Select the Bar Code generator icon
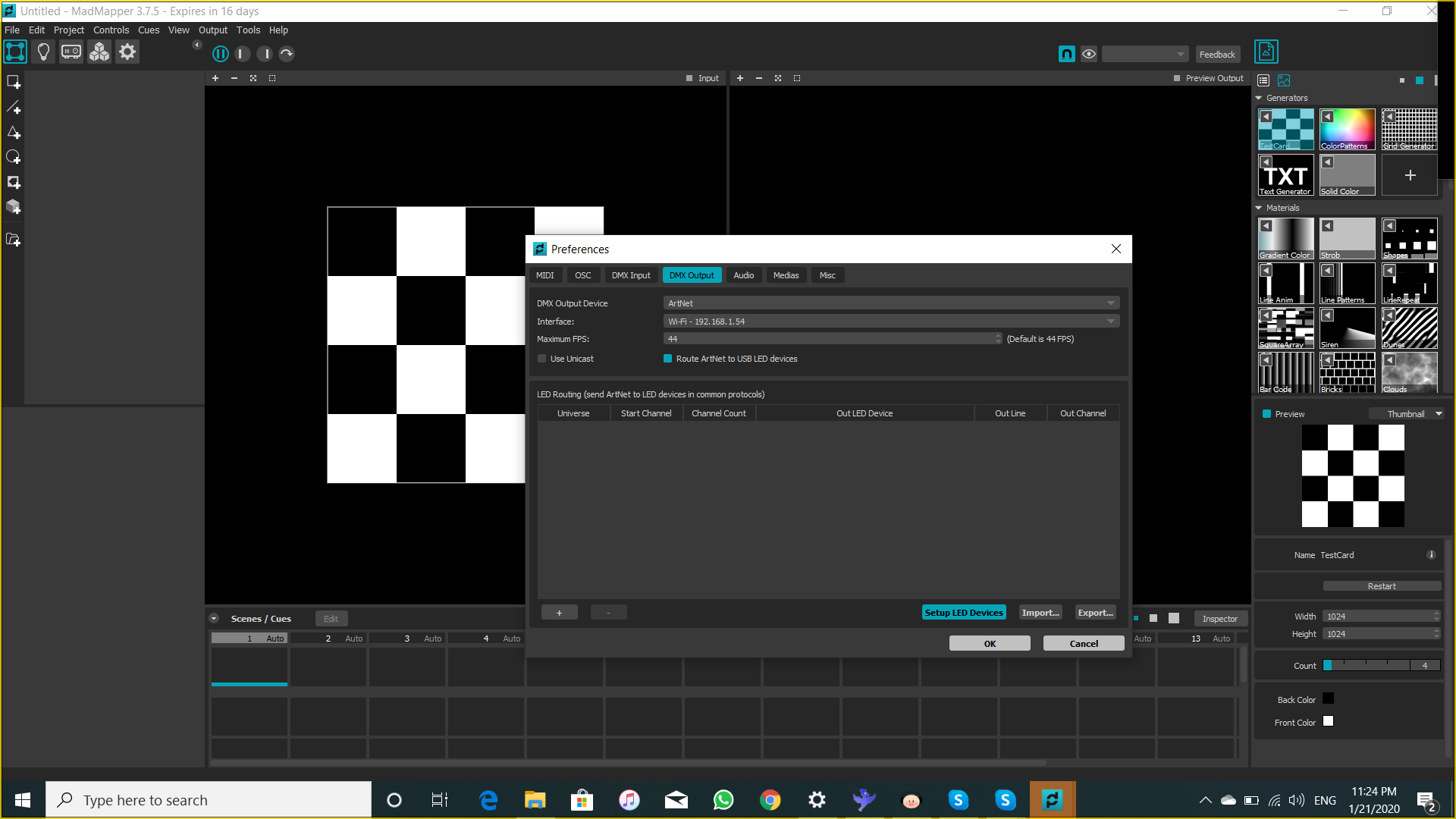The width and height of the screenshot is (1456, 819). 1286,374
